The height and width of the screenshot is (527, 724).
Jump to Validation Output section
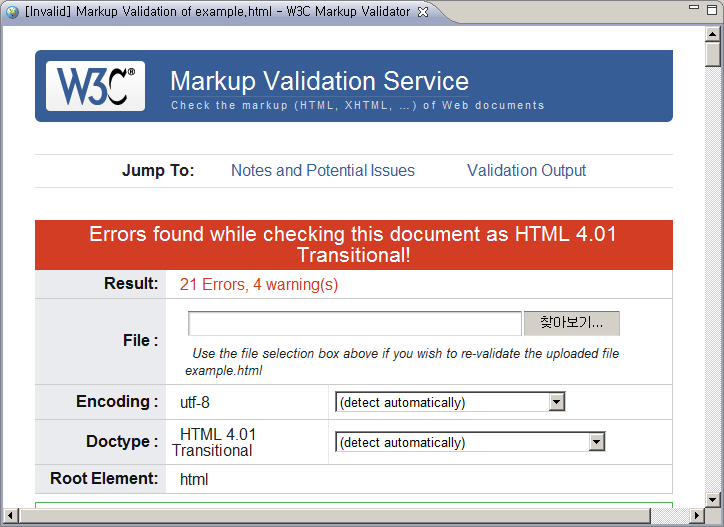(x=526, y=170)
